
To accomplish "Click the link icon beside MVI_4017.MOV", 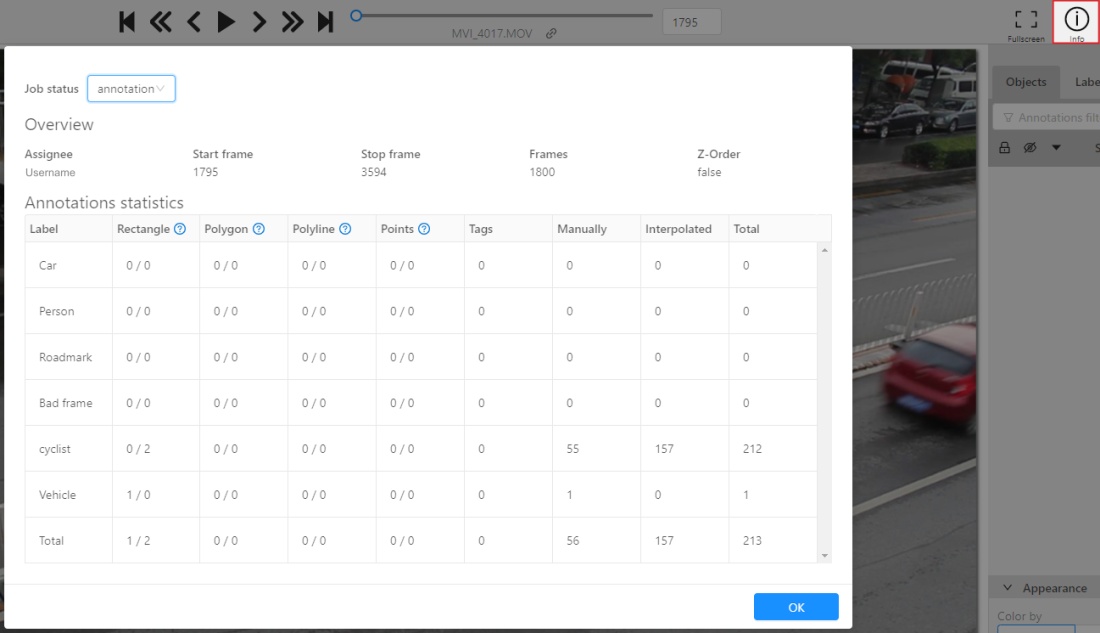I will (x=551, y=34).
